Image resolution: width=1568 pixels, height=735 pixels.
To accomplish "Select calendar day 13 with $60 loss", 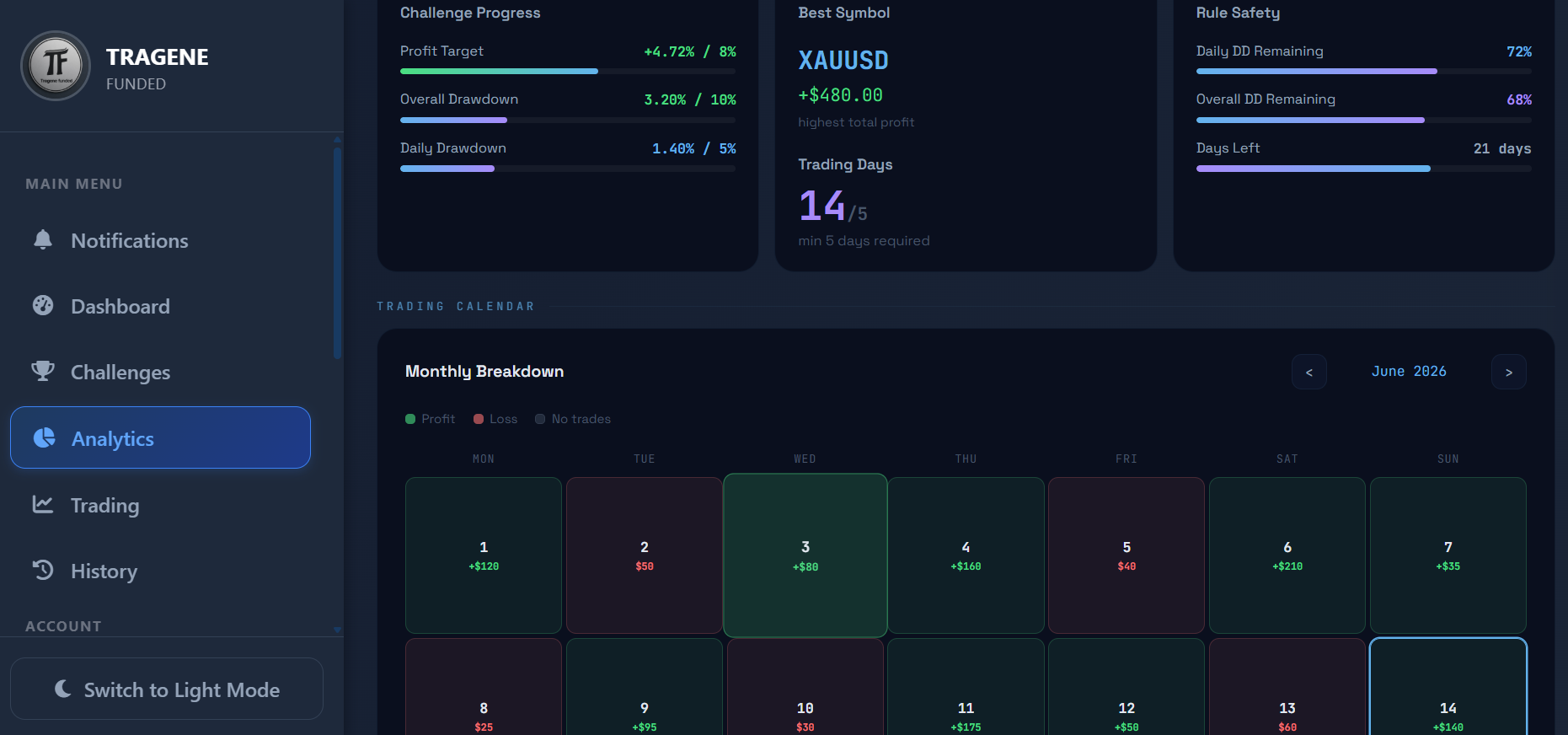I will [1287, 687].
